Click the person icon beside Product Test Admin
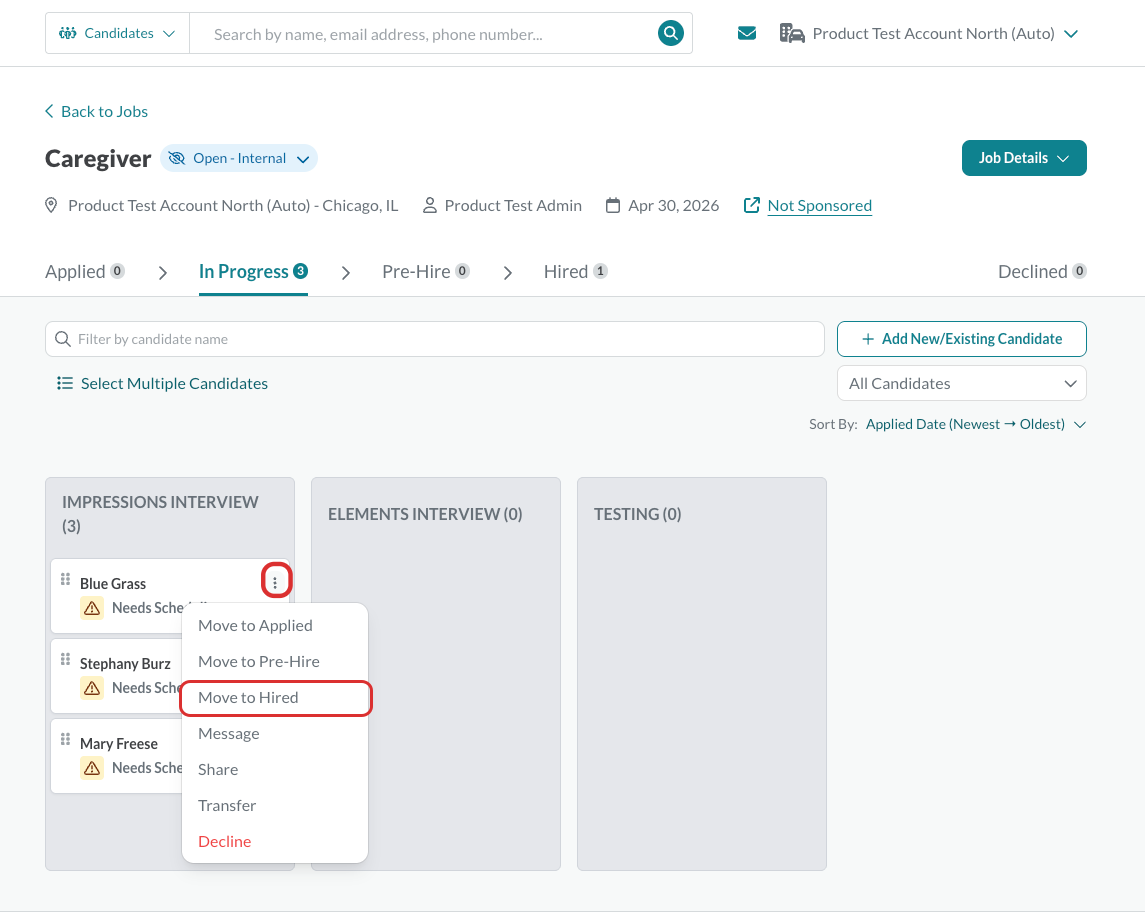Image resolution: width=1145 pixels, height=922 pixels. (430, 205)
